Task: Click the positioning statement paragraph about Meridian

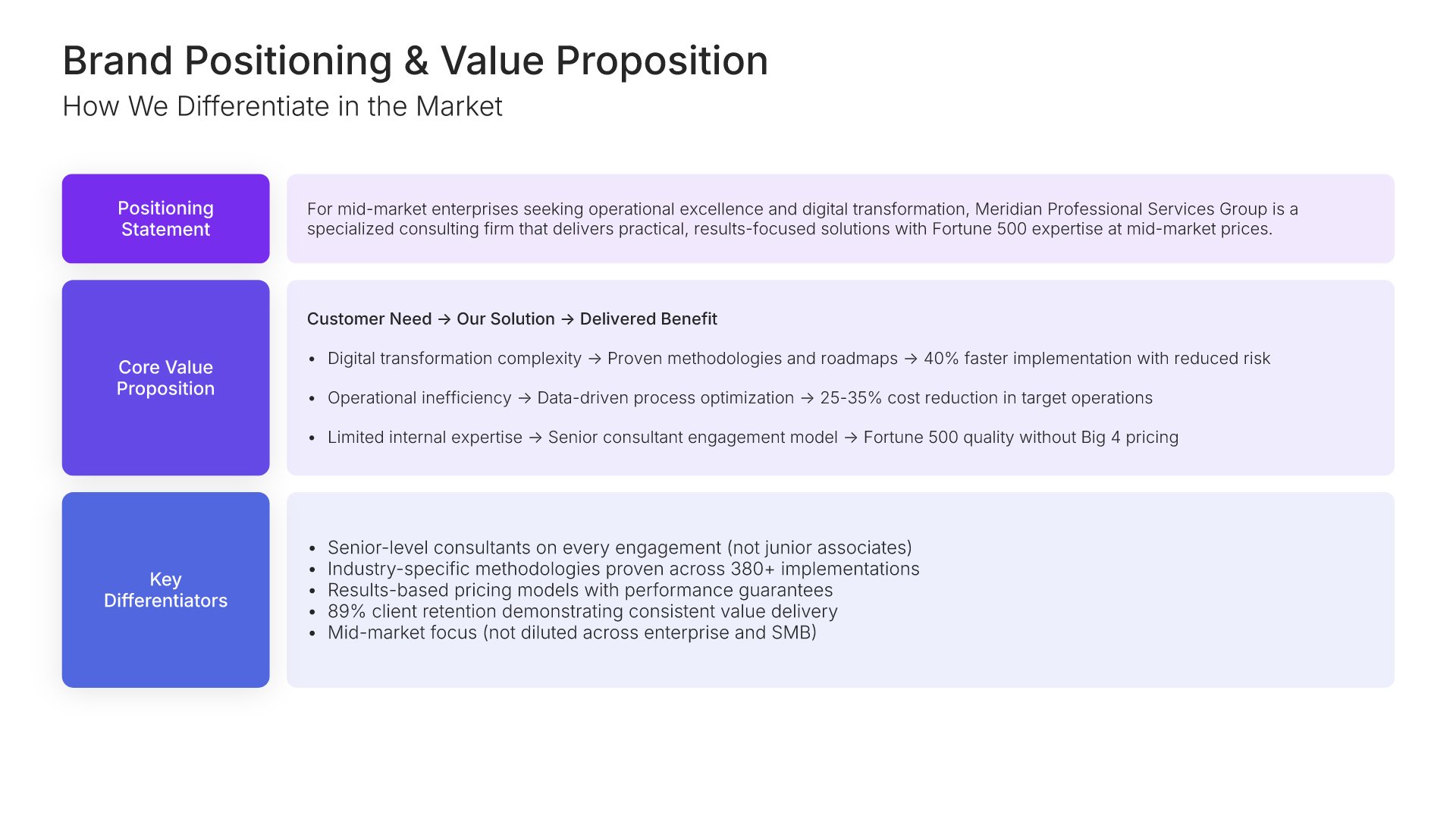Action: pyautogui.click(x=802, y=218)
